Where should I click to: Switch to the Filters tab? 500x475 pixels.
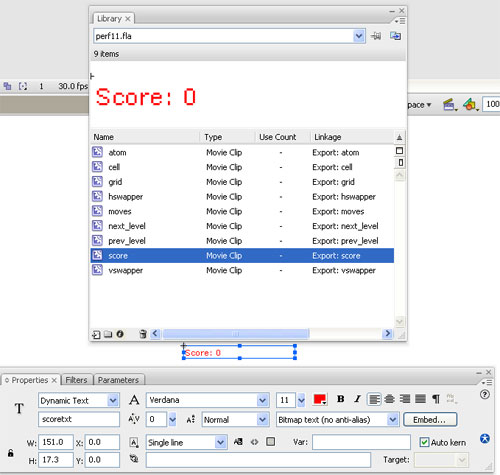(x=76, y=380)
